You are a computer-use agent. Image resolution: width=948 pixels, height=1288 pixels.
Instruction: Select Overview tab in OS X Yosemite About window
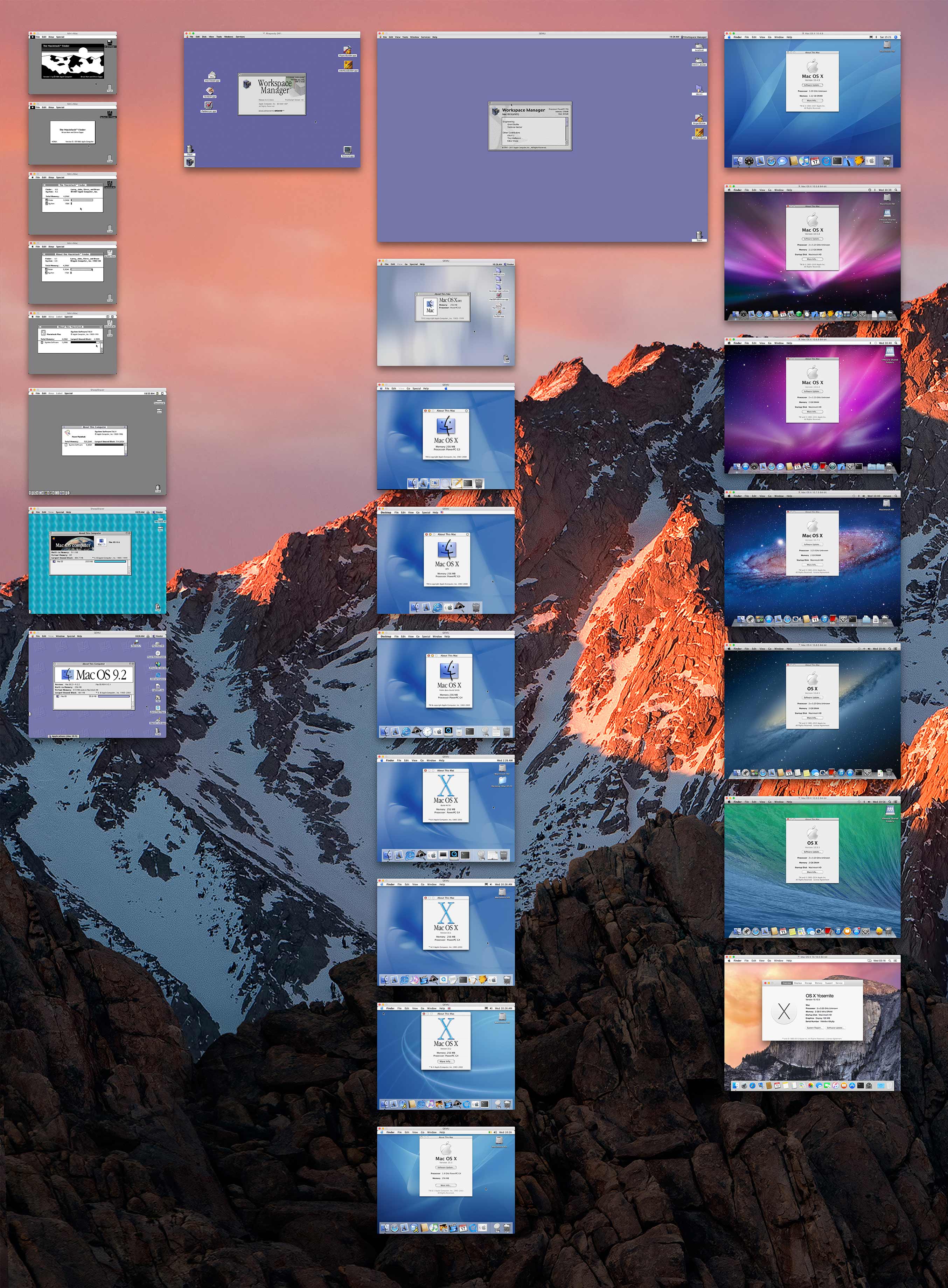point(787,983)
